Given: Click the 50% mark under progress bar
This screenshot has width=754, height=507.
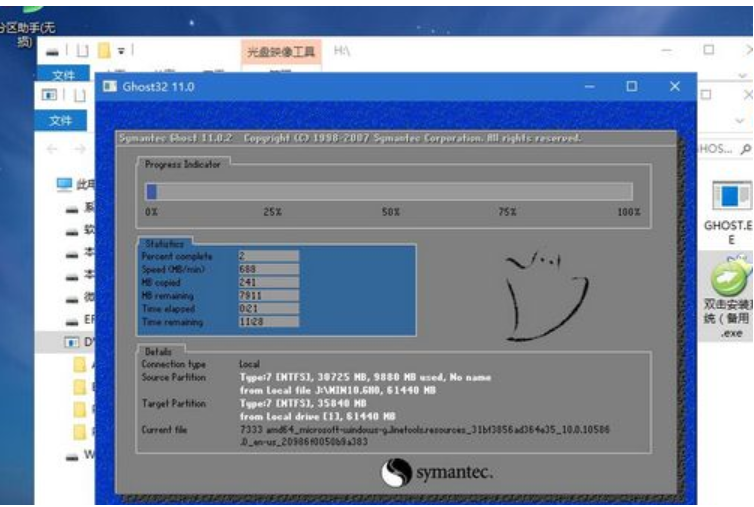Looking at the screenshot, I should point(390,212).
